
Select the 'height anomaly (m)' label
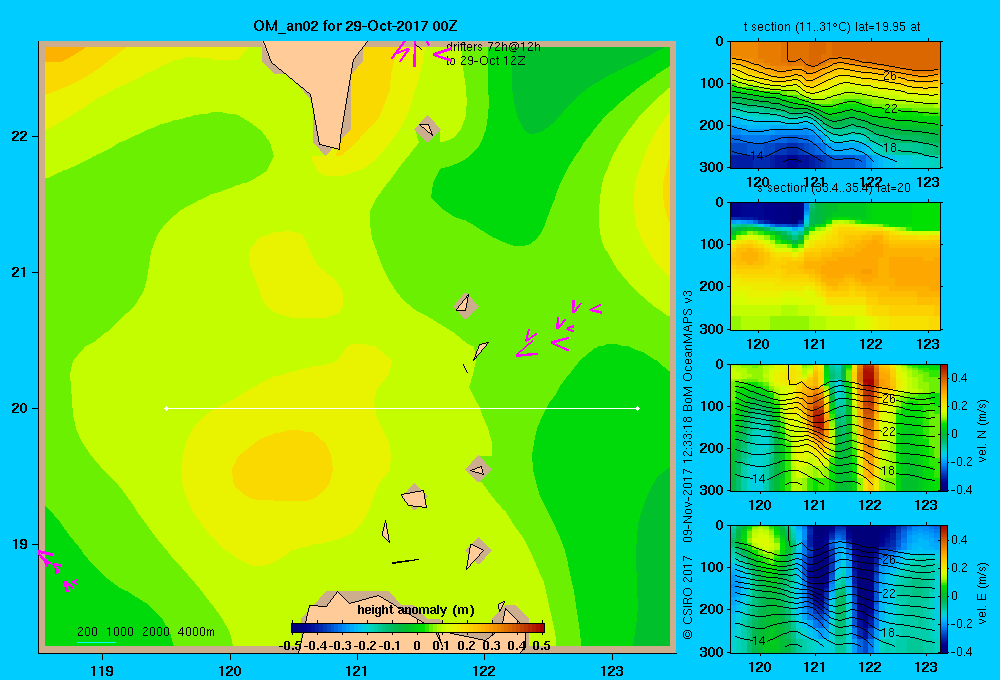click(416, 610)
